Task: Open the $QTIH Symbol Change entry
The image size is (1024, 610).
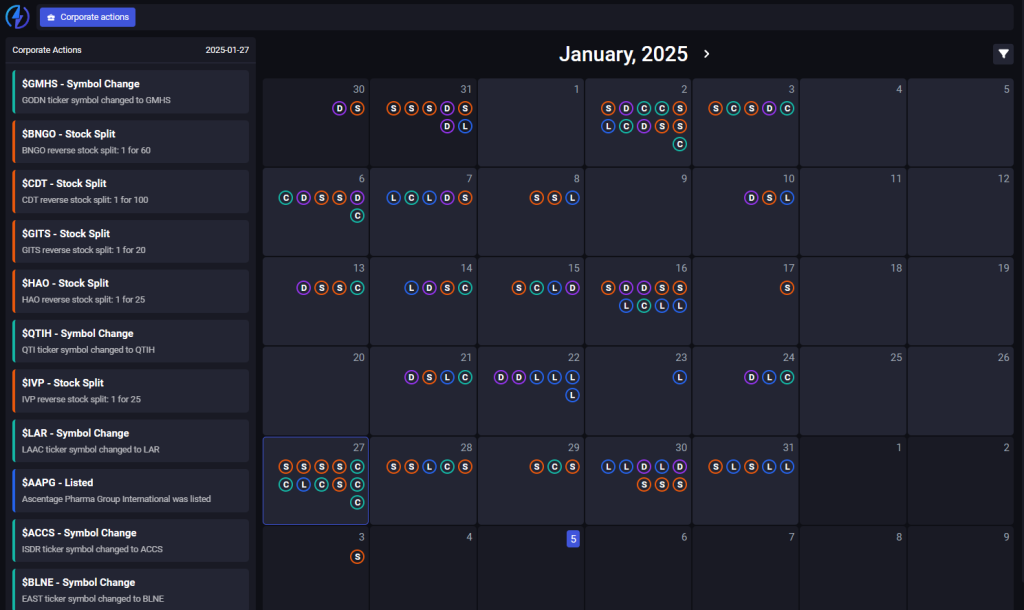Action: (x=131, y=341)
